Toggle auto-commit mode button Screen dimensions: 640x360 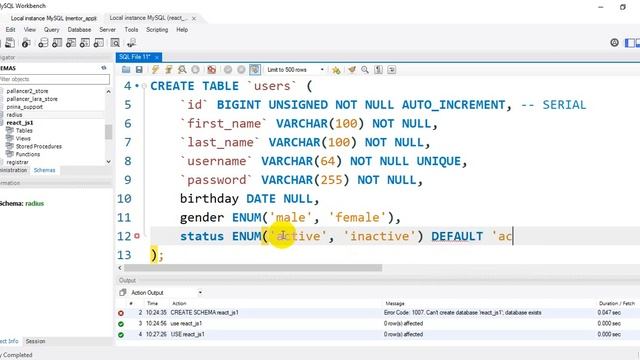click(x=255, y=70)
